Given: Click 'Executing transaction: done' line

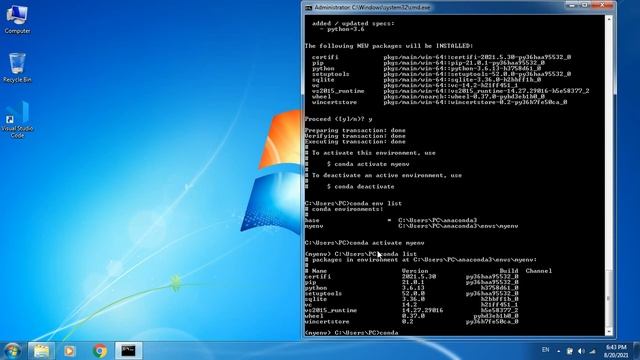Looking at the screenshot, I should point(355,142).
